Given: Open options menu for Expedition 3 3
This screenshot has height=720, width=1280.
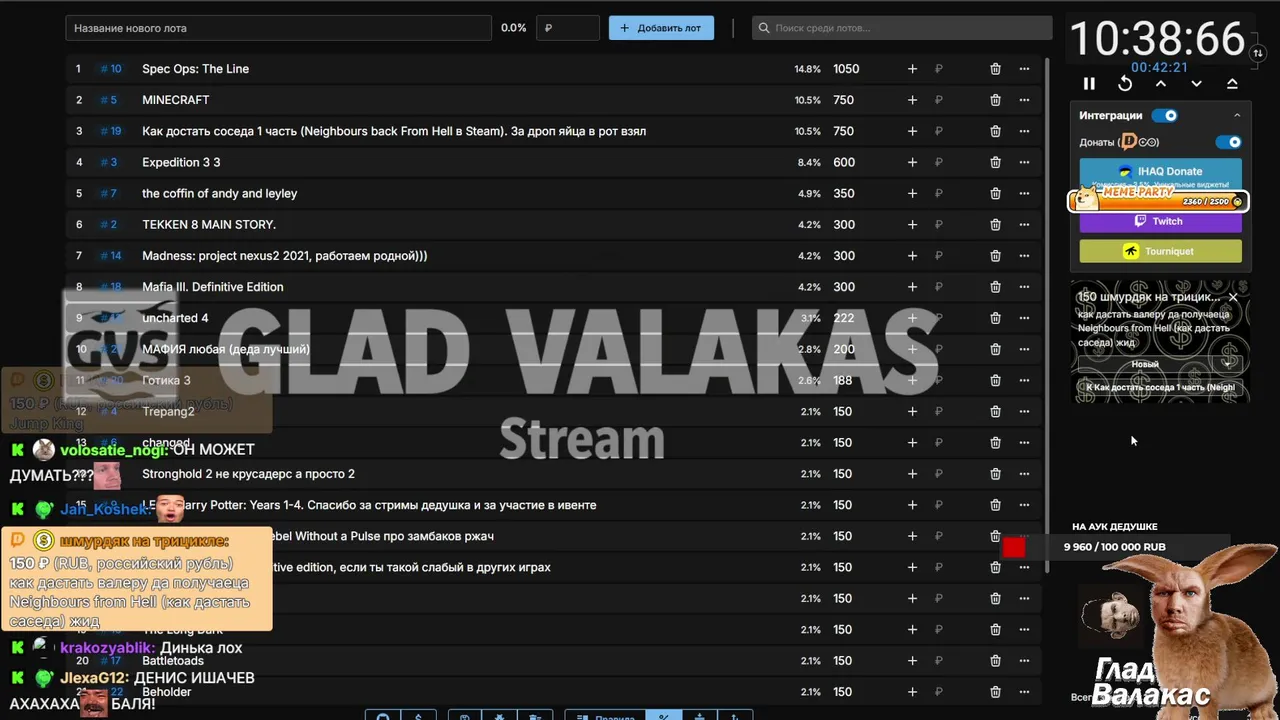Looking at the screenshot, I should (x=1024, y=162).
